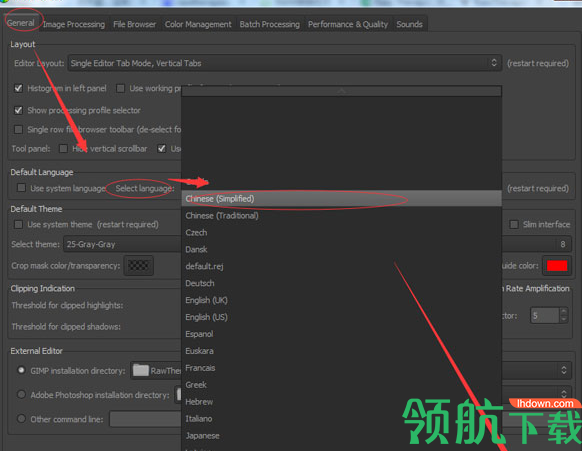Toggle Histogram in left panel checkbox

[18, 88]
